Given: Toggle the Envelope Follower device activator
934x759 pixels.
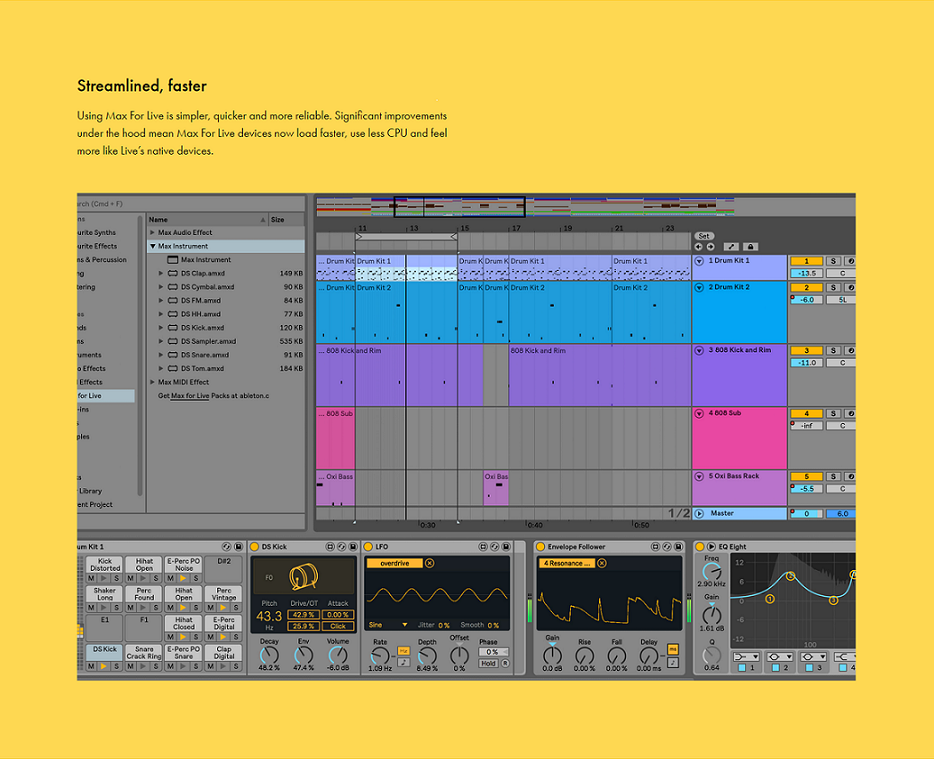Looking at the screenshot, I should coord(540,546).
